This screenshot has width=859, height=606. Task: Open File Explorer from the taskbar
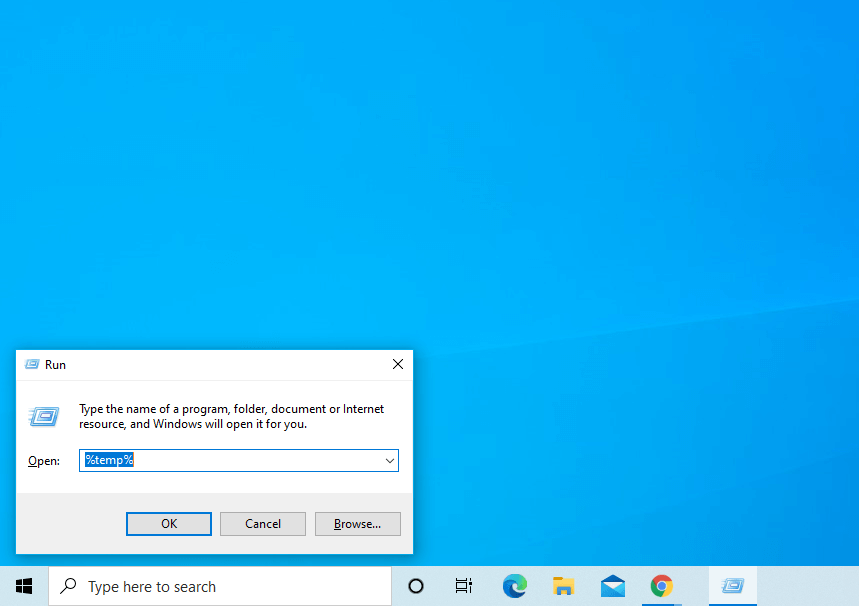click(x=563, y=586)
